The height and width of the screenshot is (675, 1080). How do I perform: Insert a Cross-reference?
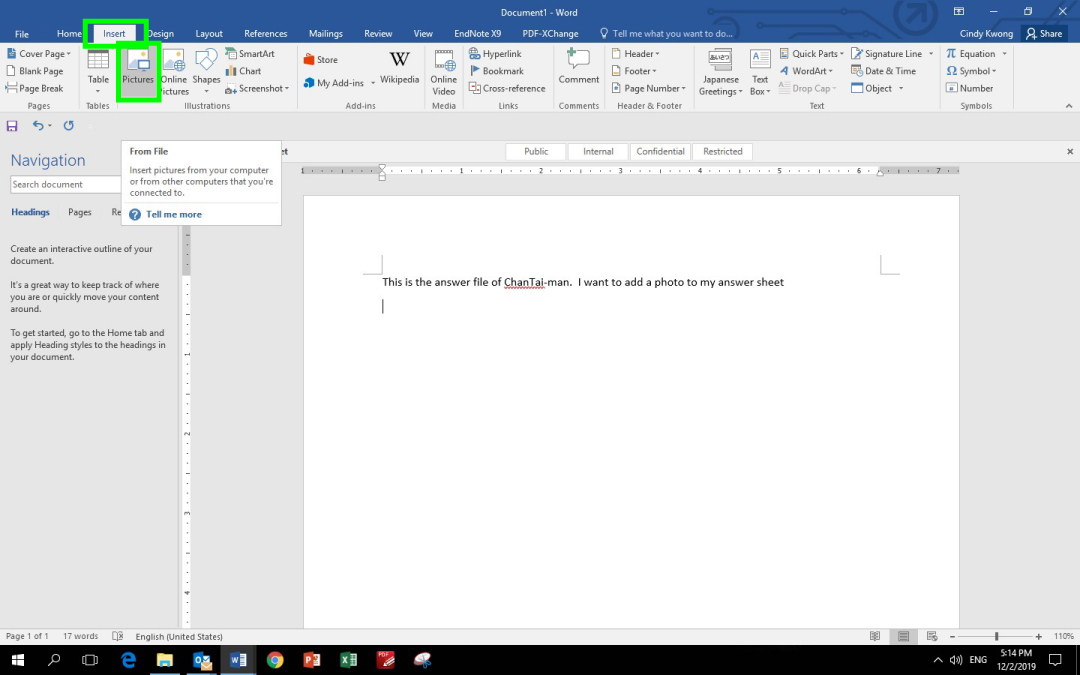(507, 88)
